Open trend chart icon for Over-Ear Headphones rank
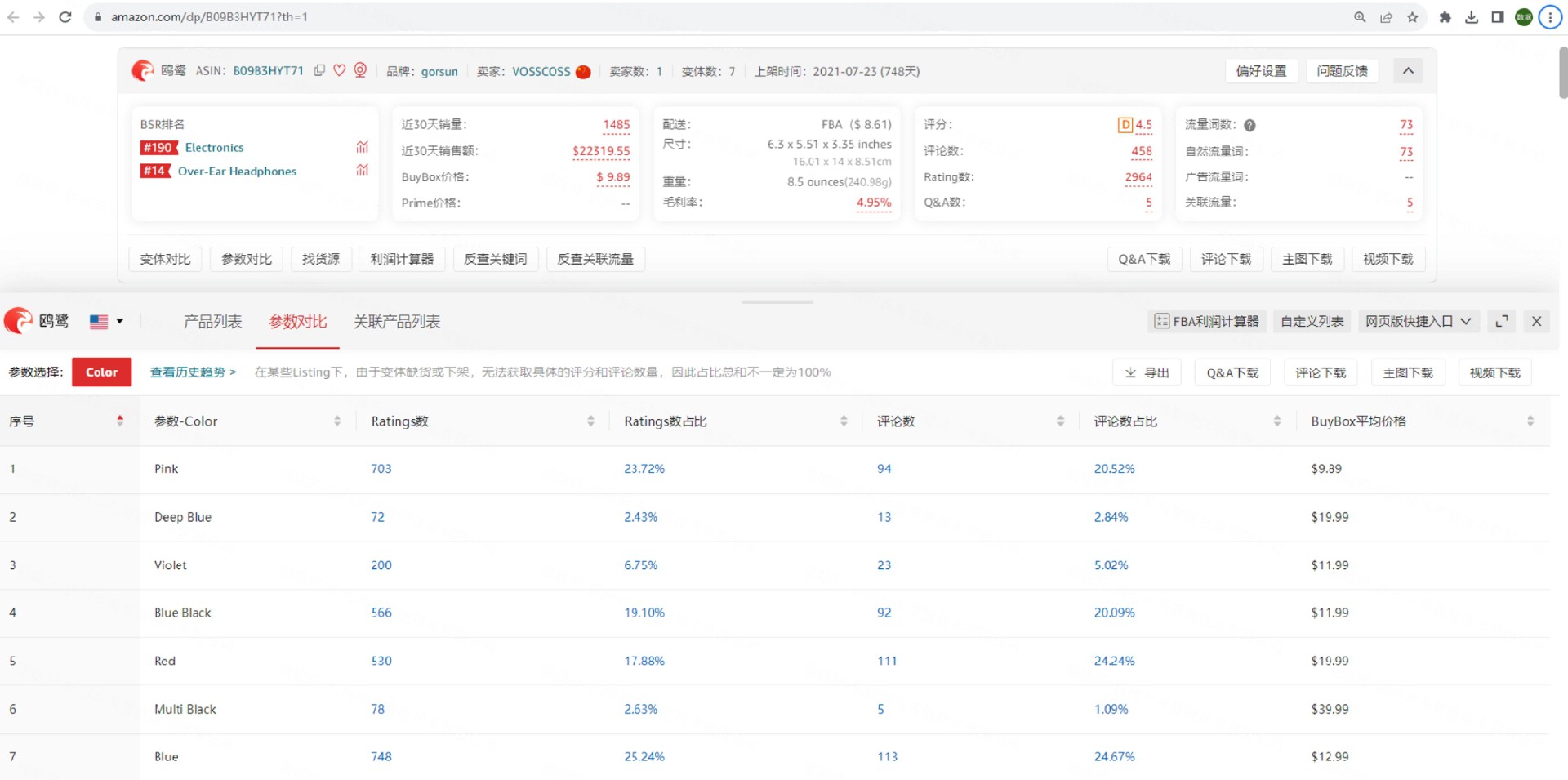1568x780 pixels. [x=363, y=170]
